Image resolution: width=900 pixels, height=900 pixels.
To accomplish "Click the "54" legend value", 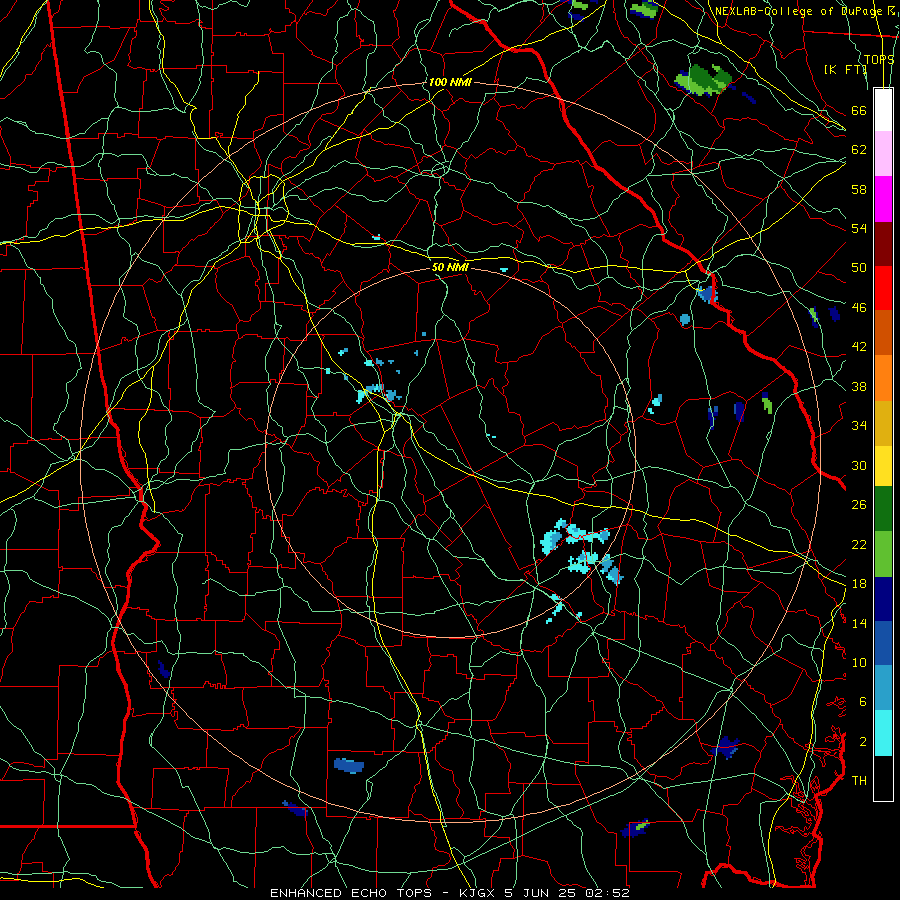I will pos(859,228).
